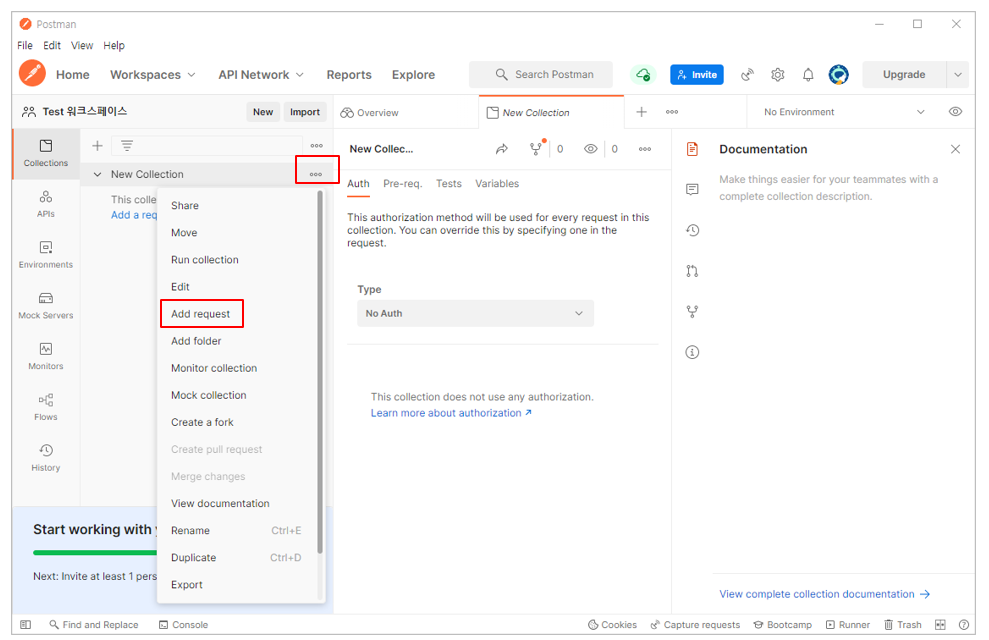
Task: Close the Documentation panel
Action: tap(956, 149)
